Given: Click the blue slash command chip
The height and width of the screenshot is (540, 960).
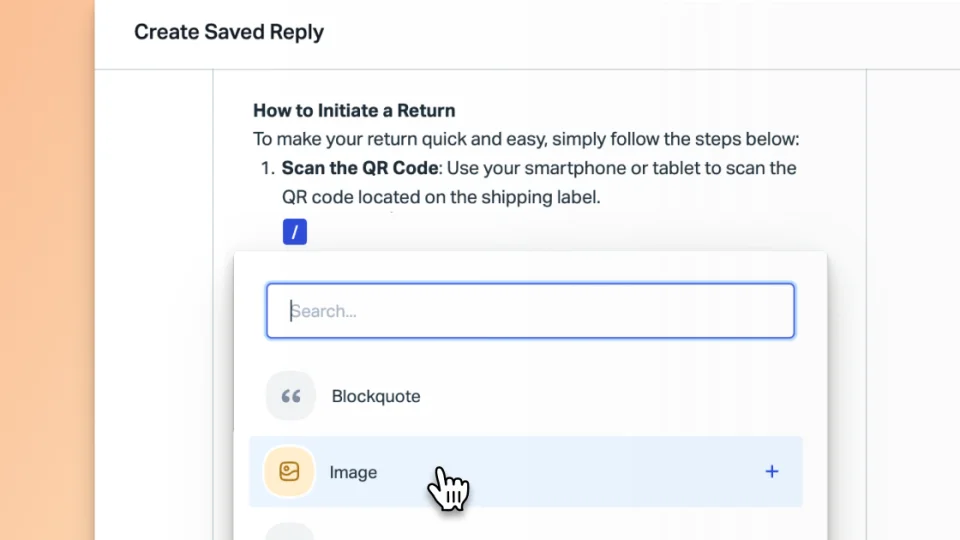Looking at the screenshot, I should (295, 233).
